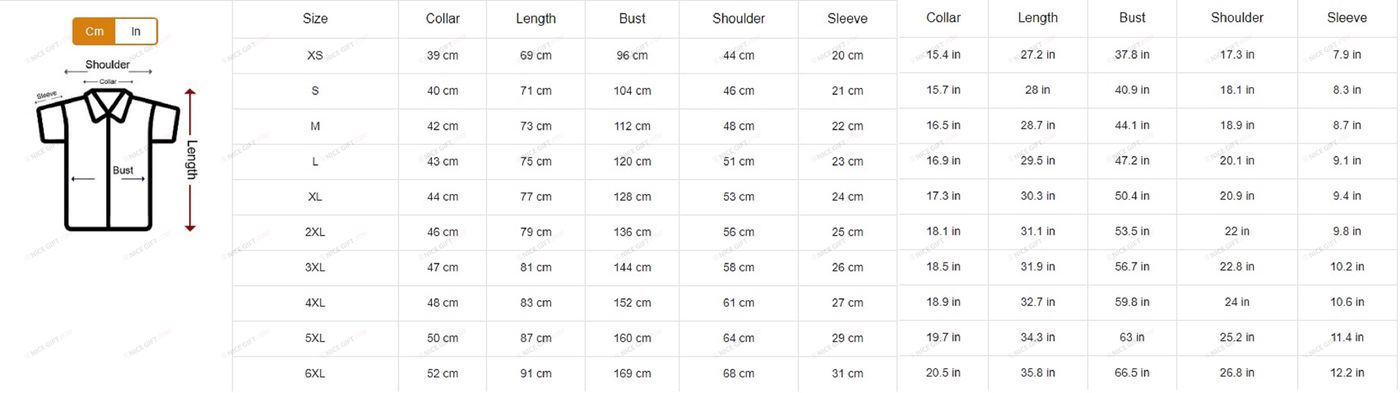Switch units to In toggle
The width and height of the screenshot is (1400, 393).
(136, 31)
